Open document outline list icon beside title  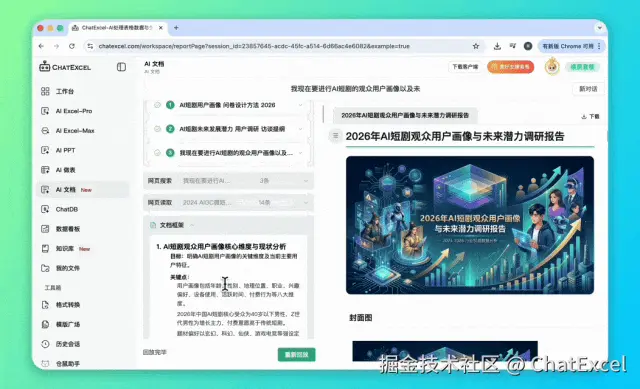point(336,136)
